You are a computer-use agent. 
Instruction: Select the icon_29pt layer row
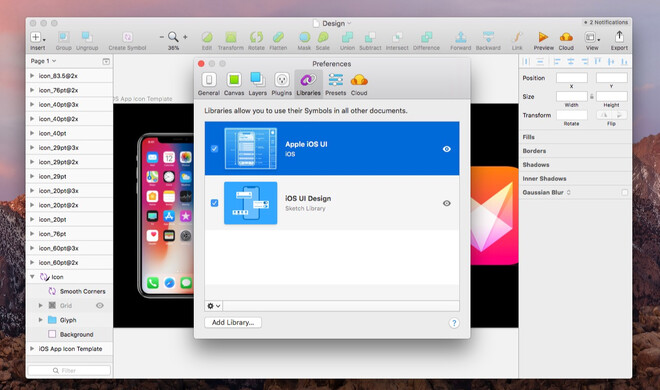point(70,176)
